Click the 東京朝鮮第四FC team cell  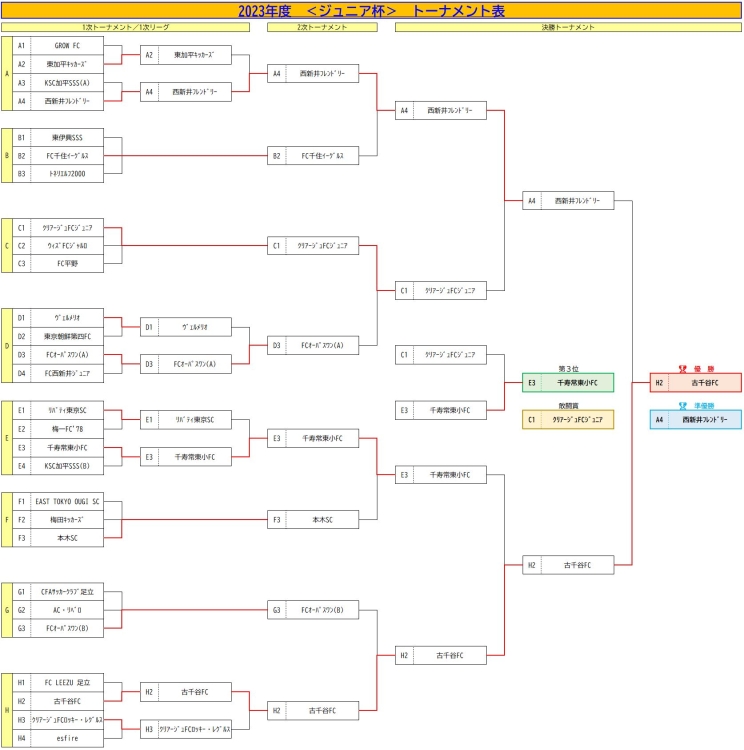point(67,336)
